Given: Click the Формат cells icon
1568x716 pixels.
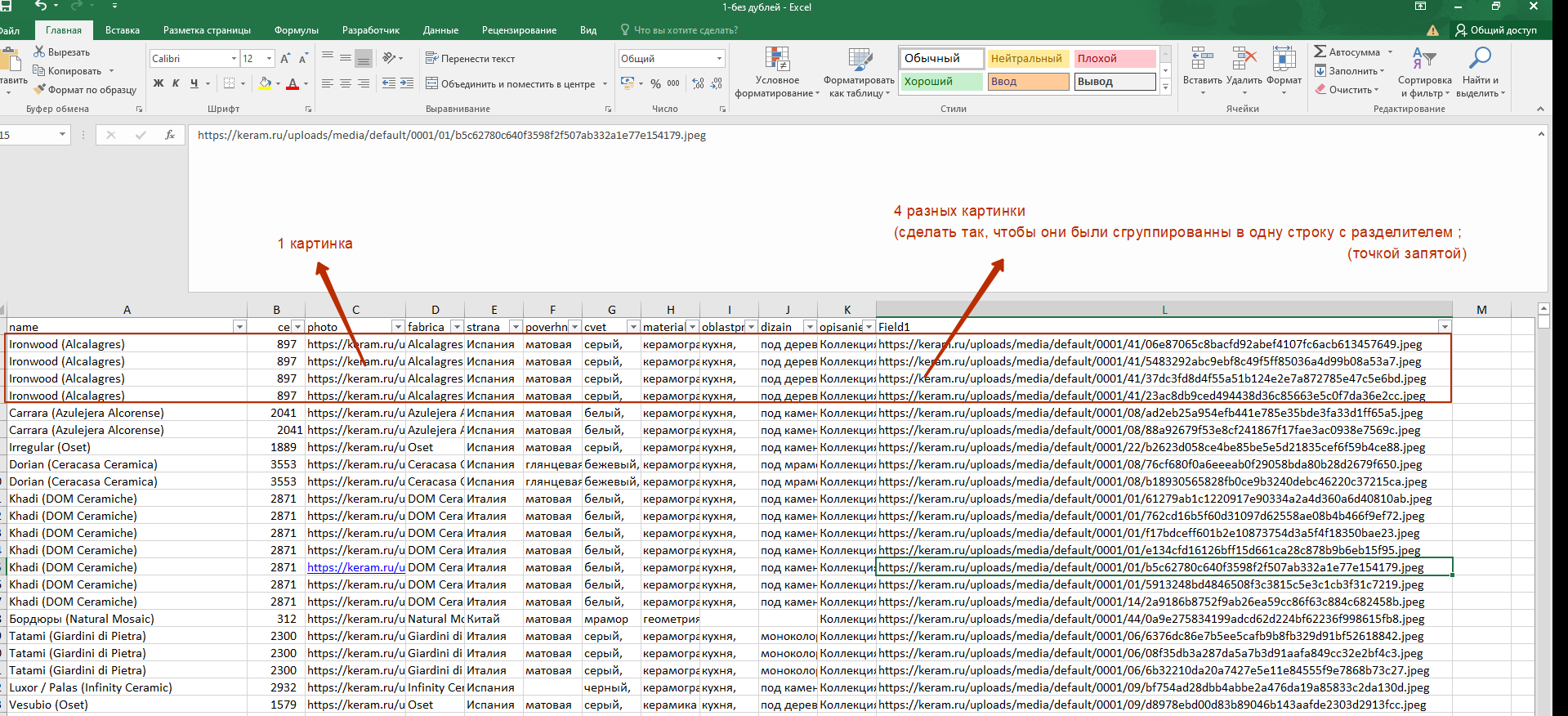Looking at the screenshot, I should (1284, 60).
